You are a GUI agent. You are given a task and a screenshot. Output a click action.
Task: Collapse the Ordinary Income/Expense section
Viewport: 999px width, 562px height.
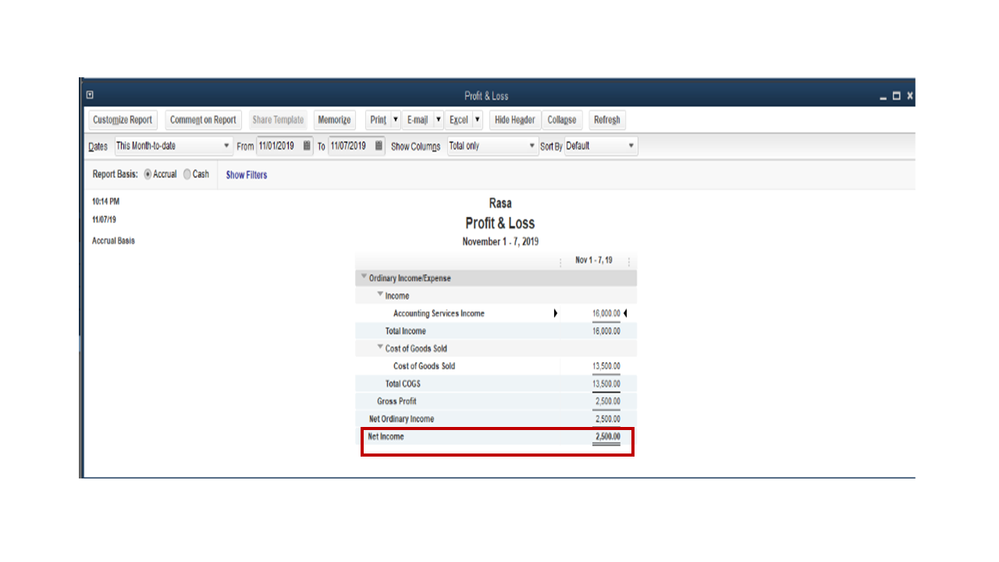coord(364,277)
